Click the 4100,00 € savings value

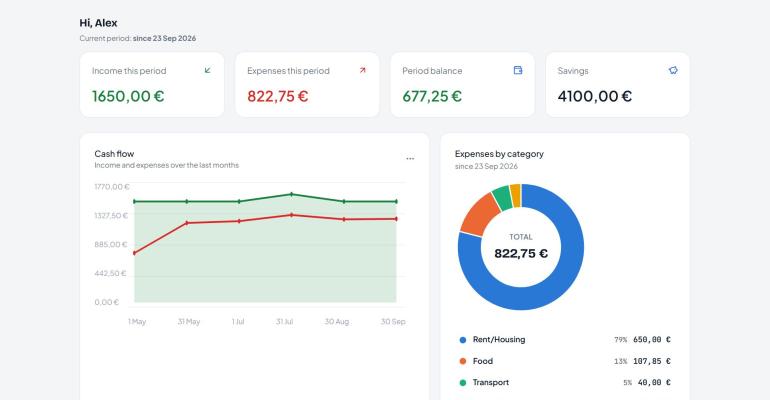pyautogui.click(x=595, y=96)
